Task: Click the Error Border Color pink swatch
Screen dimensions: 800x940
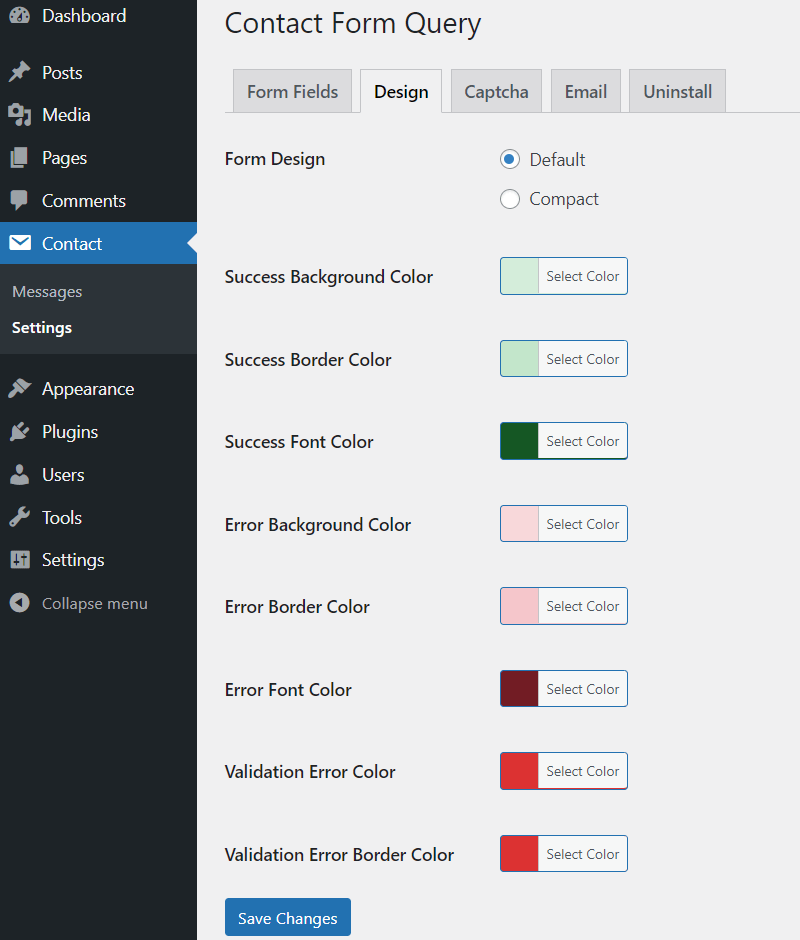Action: pos(520,606)
